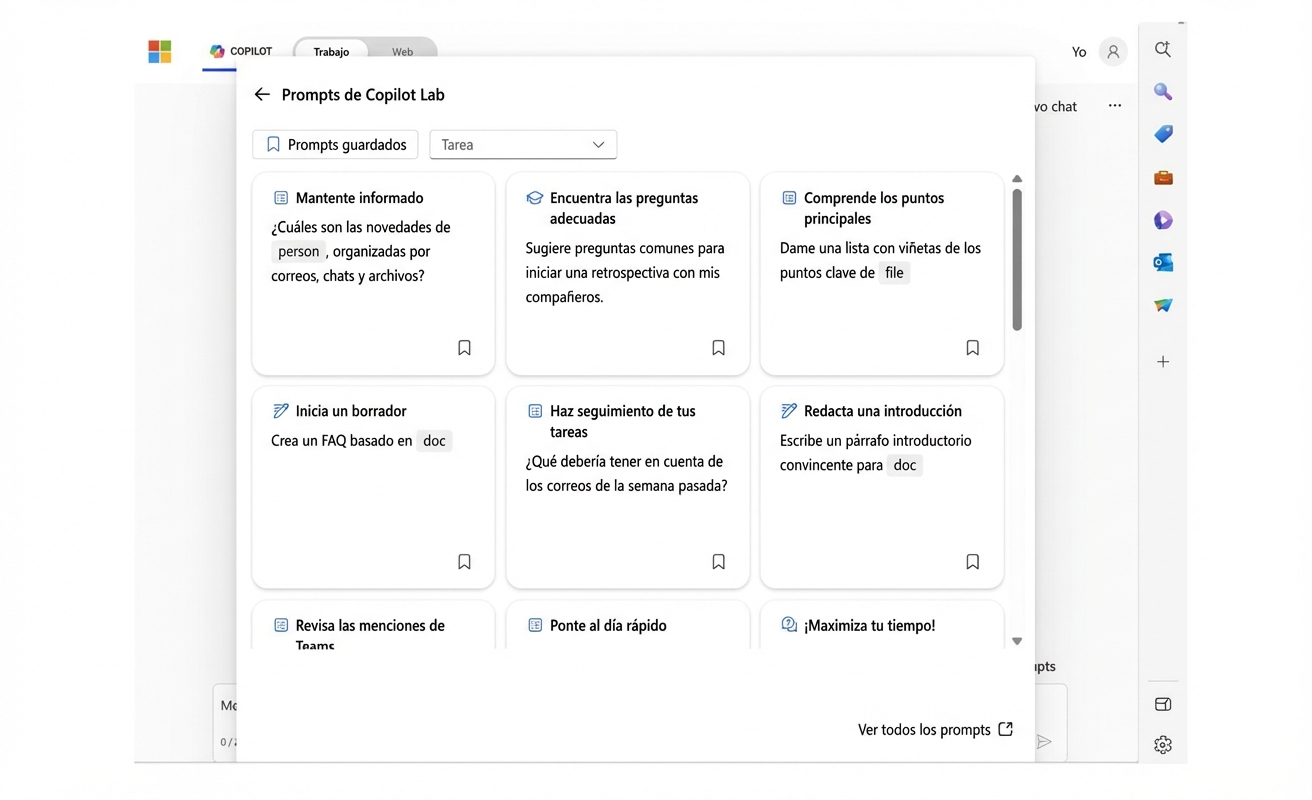
Task: Select the Trabajo tab
Action: pyautogui.click(x=330, y=51)
